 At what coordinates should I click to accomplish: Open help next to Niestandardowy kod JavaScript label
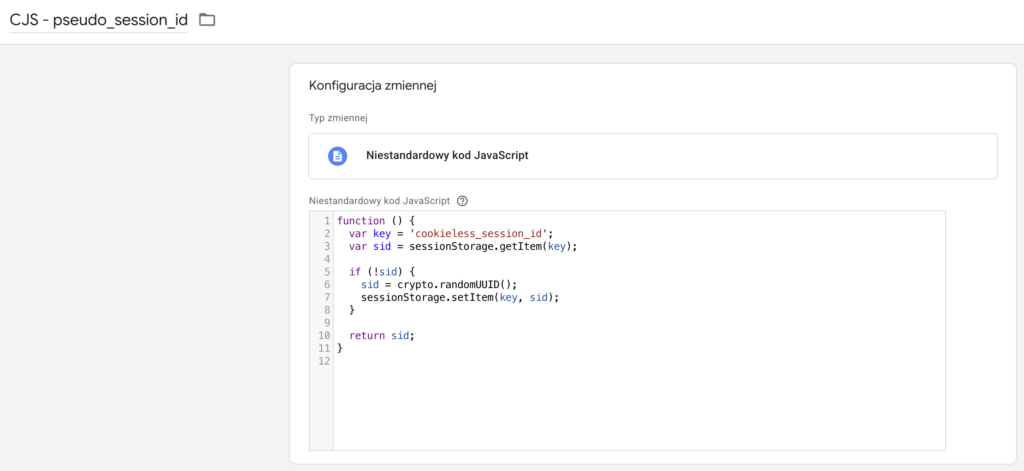462,200
